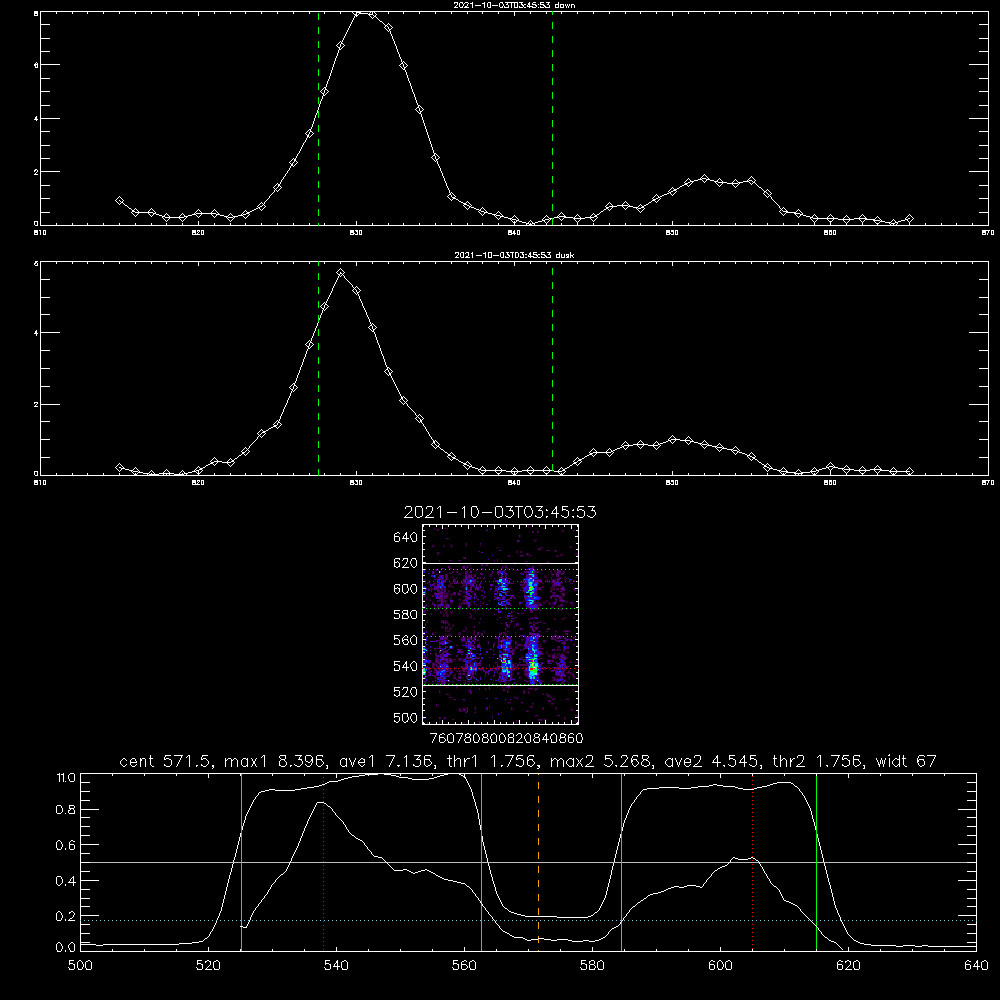The height and width of the screenshot is (1000, 1000).
Task: Click the right green dashed line in dusk plot
Action: (x=552, y=369)
